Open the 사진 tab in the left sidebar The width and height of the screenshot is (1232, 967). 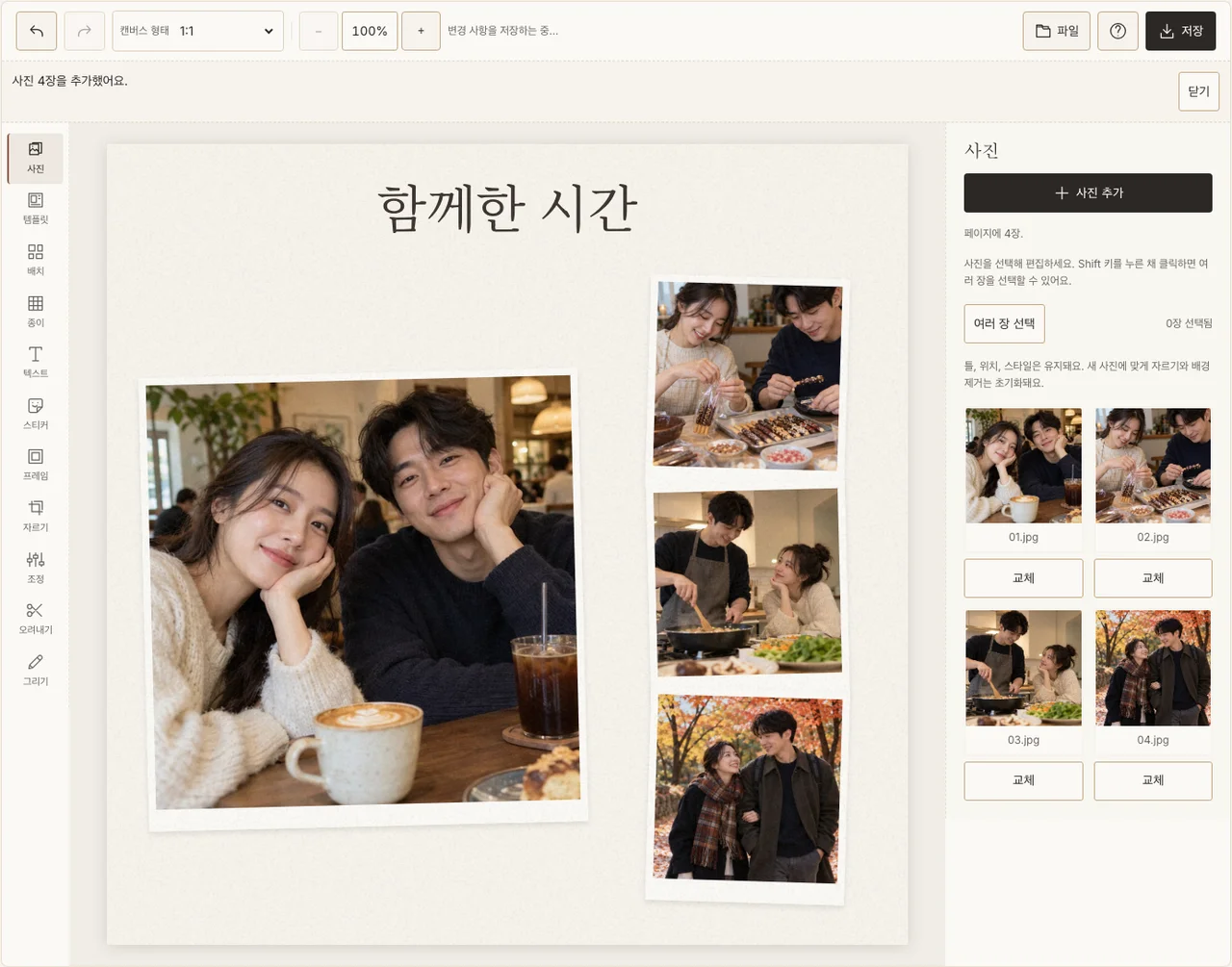pos(36,158)
